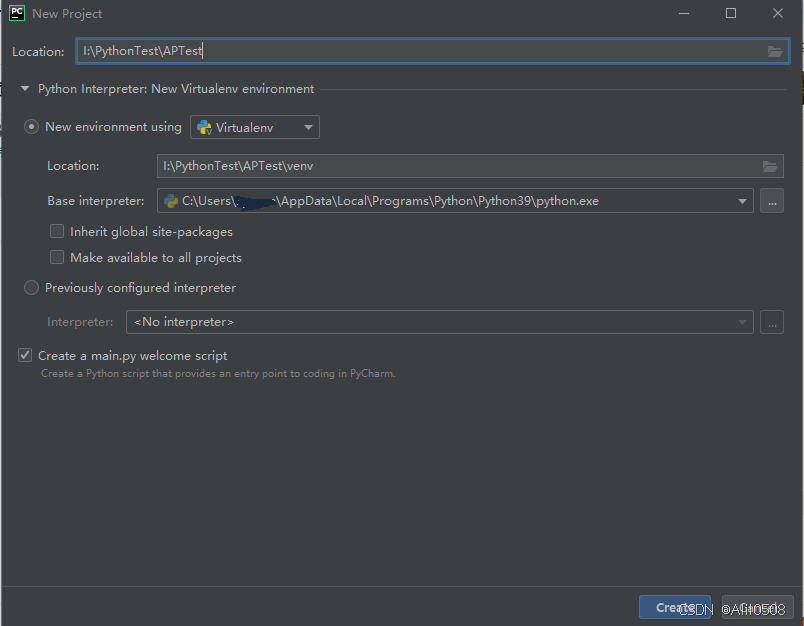This screenshot has height=626, width=804.
Task: Open the Virtualenv environment type dropdown
Action: coord(308,127)
